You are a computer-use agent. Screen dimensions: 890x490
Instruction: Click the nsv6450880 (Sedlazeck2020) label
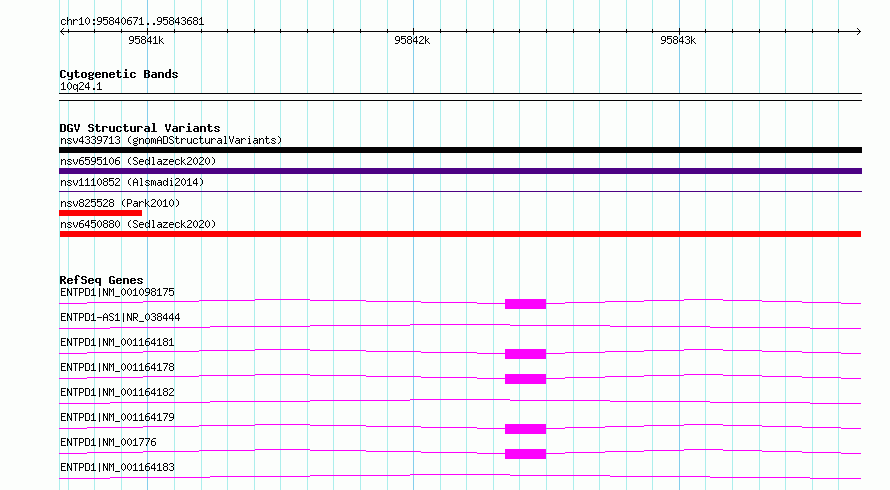[138, 224]
